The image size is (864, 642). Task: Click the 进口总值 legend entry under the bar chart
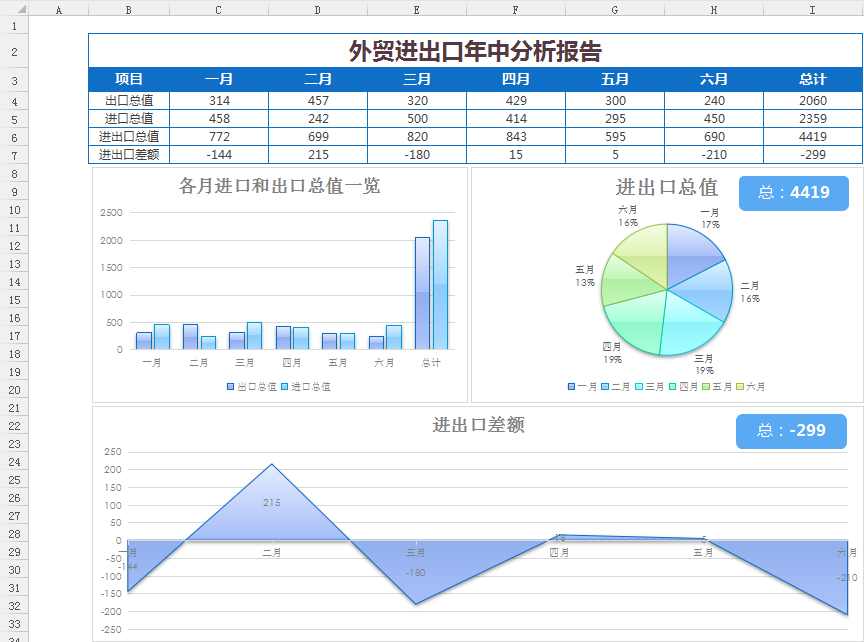pyautogui.click(x=306, y=386)
